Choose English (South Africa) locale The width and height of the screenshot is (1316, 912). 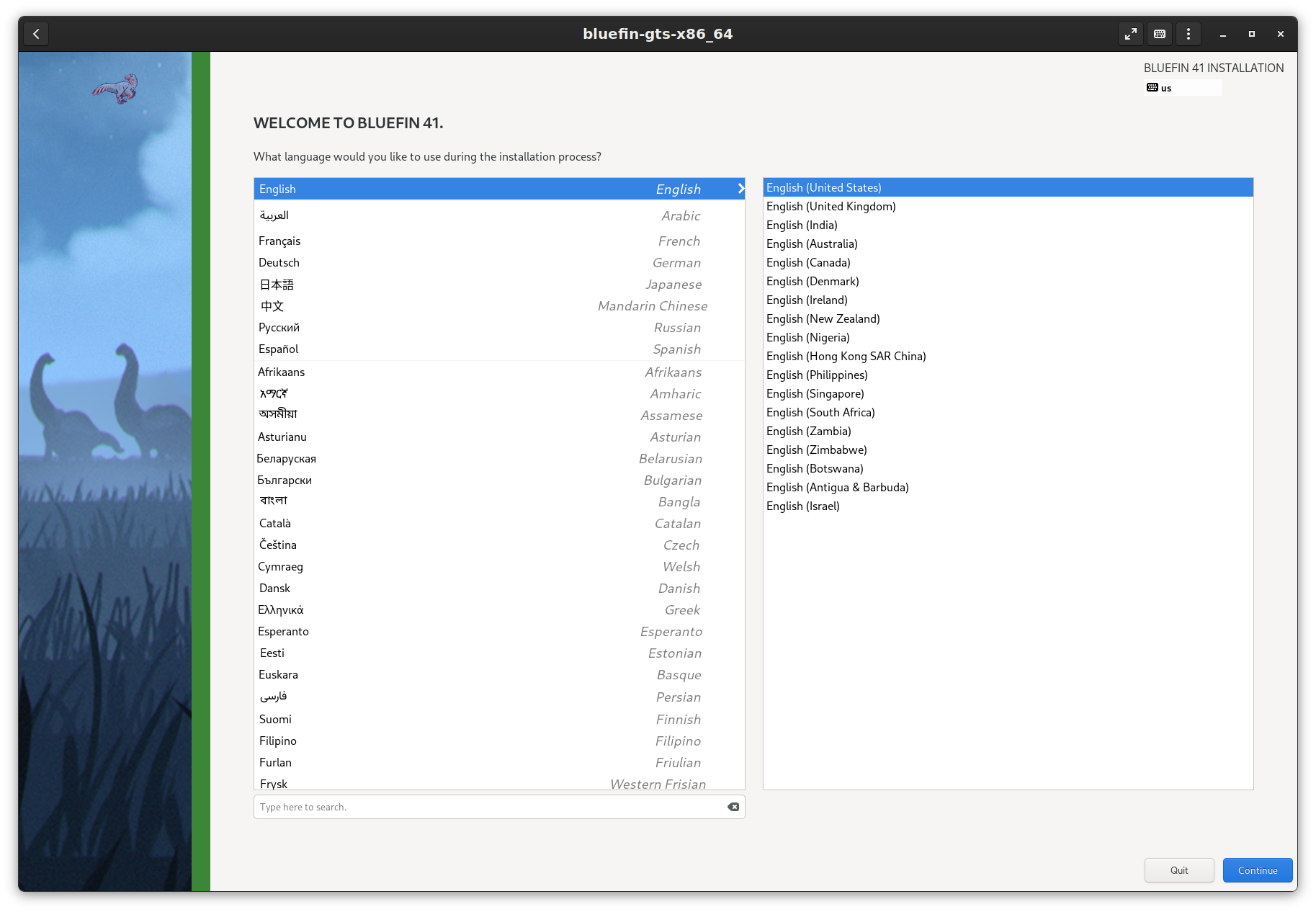pos(1008,412)
